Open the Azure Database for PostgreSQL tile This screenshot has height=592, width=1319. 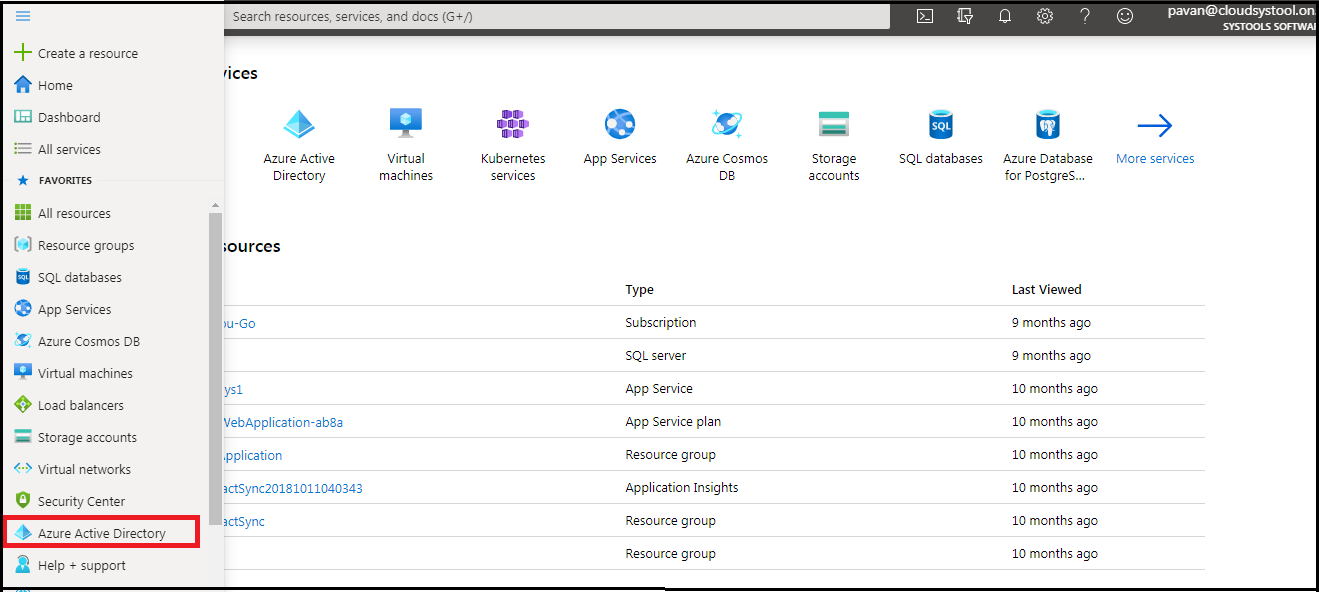[1048, 146]
